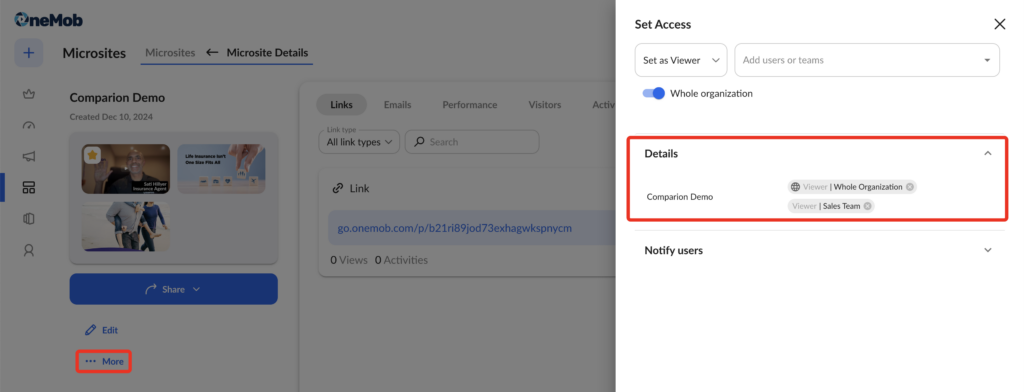This screenshot has width=1024, height=392.
Task: Switch to the Emails tab
Action: pyautogui.click(x=397, y=105)
